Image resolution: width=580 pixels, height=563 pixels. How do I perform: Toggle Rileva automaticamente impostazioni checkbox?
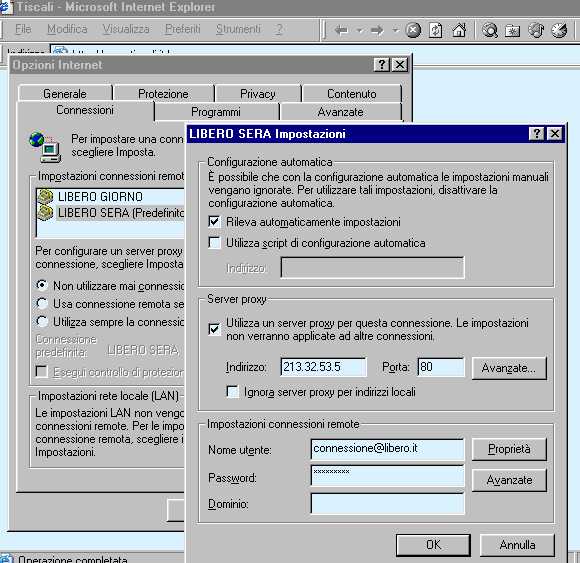click(x=214, y=222)
